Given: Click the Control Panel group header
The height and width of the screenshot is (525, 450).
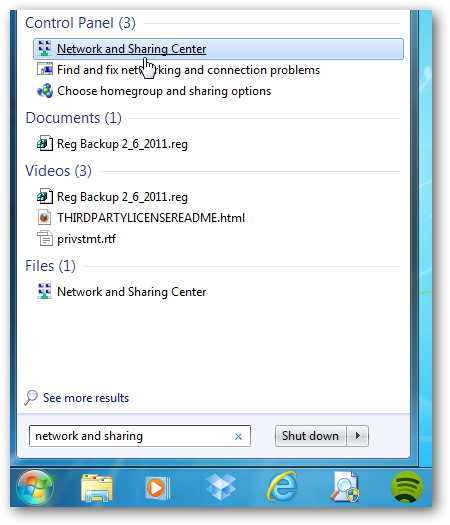Looking at the screenshot, I should [80, 23].
